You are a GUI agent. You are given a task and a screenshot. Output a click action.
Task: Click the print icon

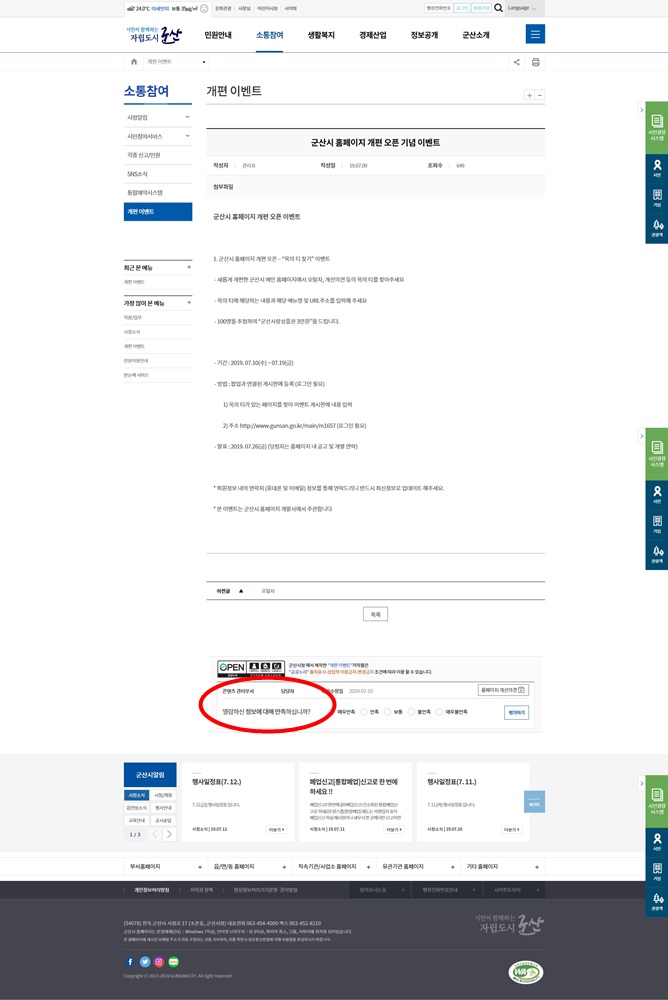[x=535, y=62]
